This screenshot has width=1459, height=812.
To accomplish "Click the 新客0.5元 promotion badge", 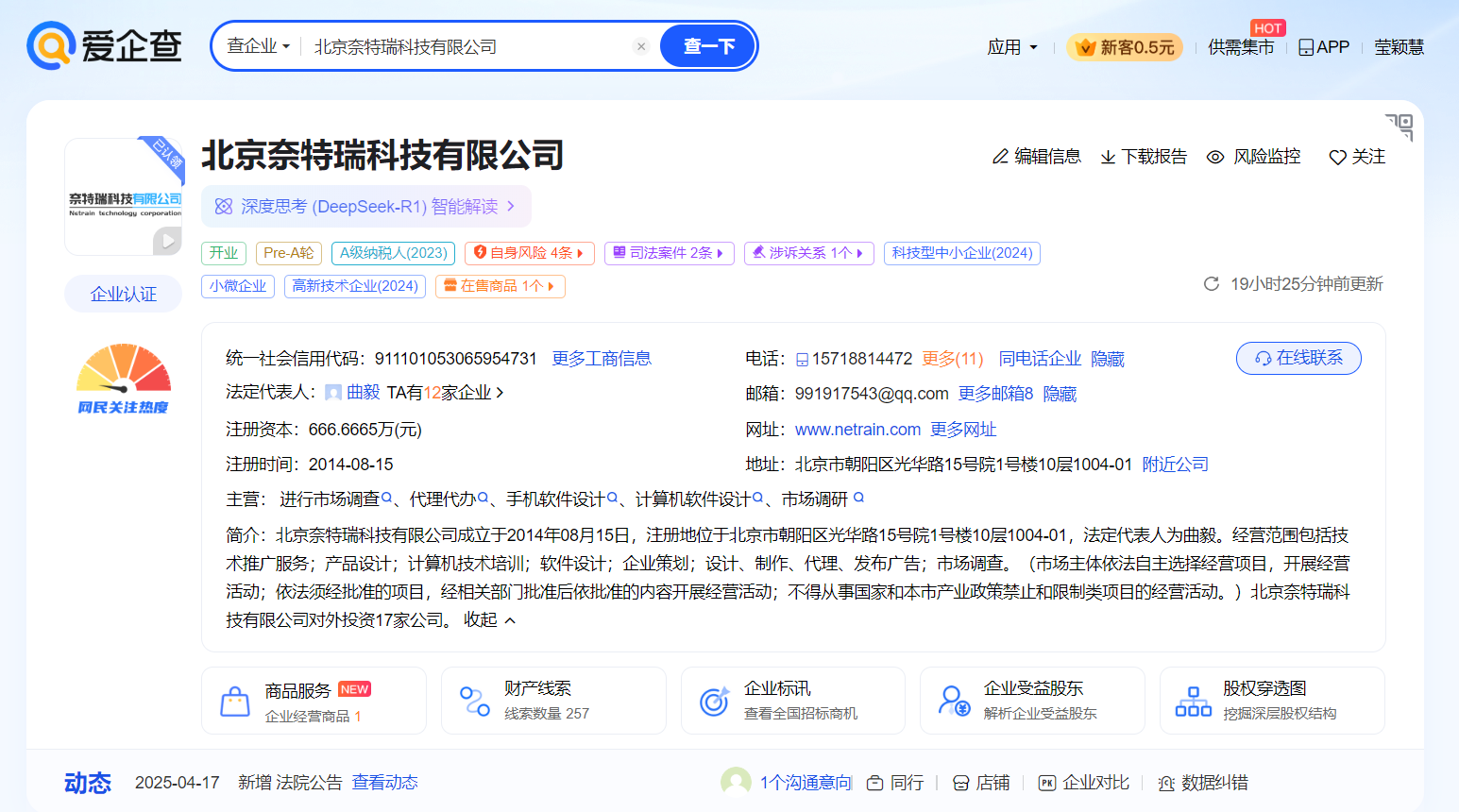I will tap(1125, 47).
